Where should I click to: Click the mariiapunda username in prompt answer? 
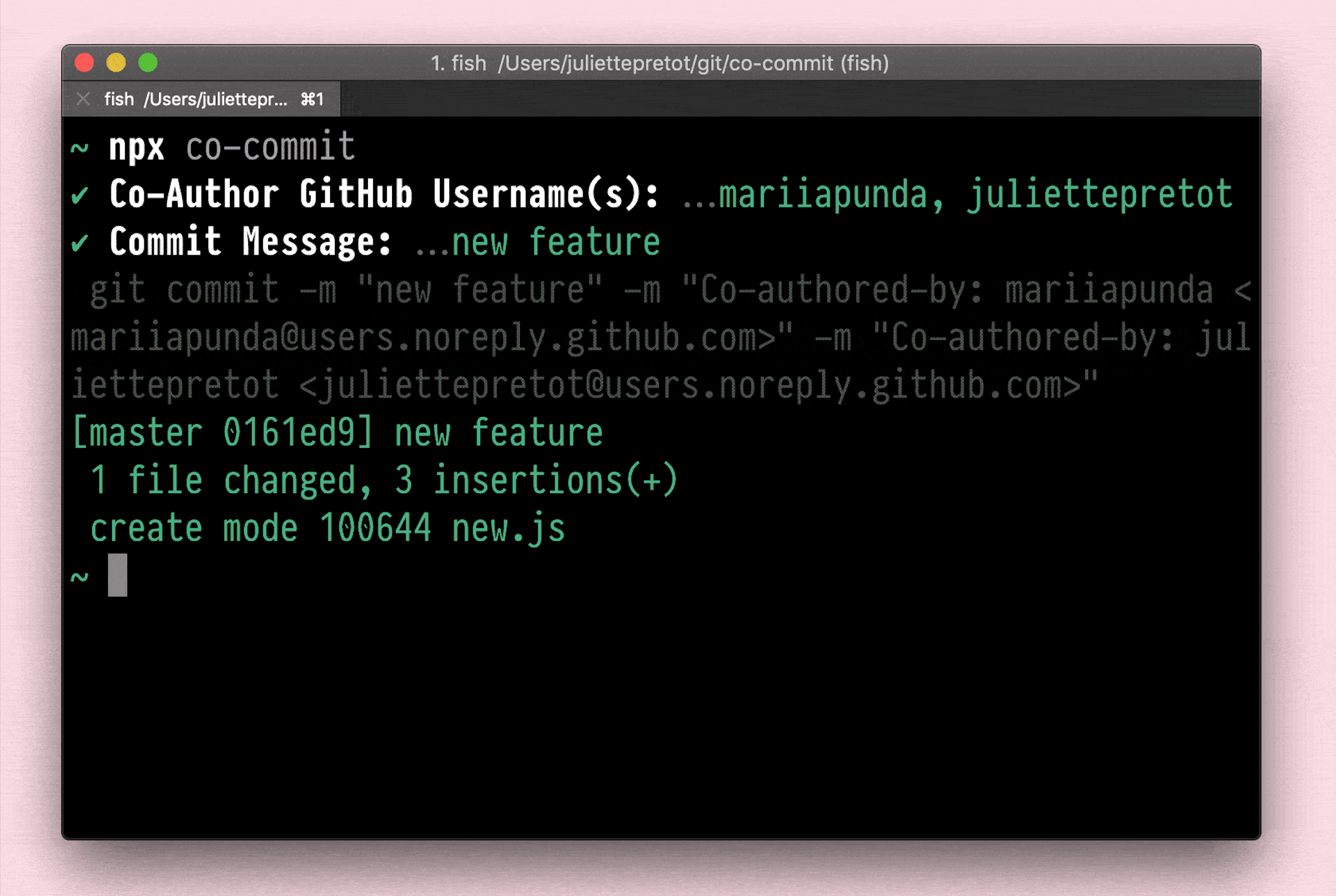[x=823, y=195]
